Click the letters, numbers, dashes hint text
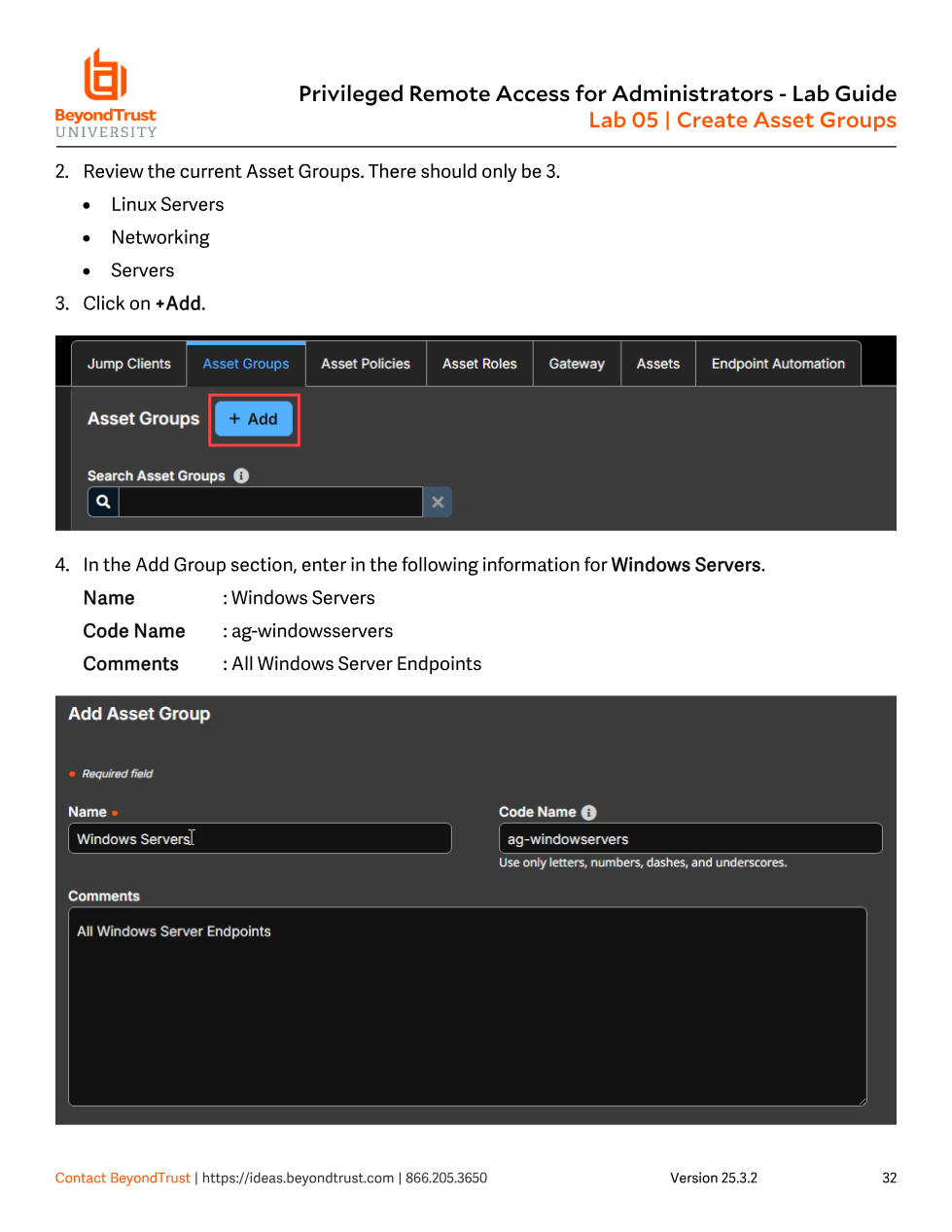 [643, 862]
